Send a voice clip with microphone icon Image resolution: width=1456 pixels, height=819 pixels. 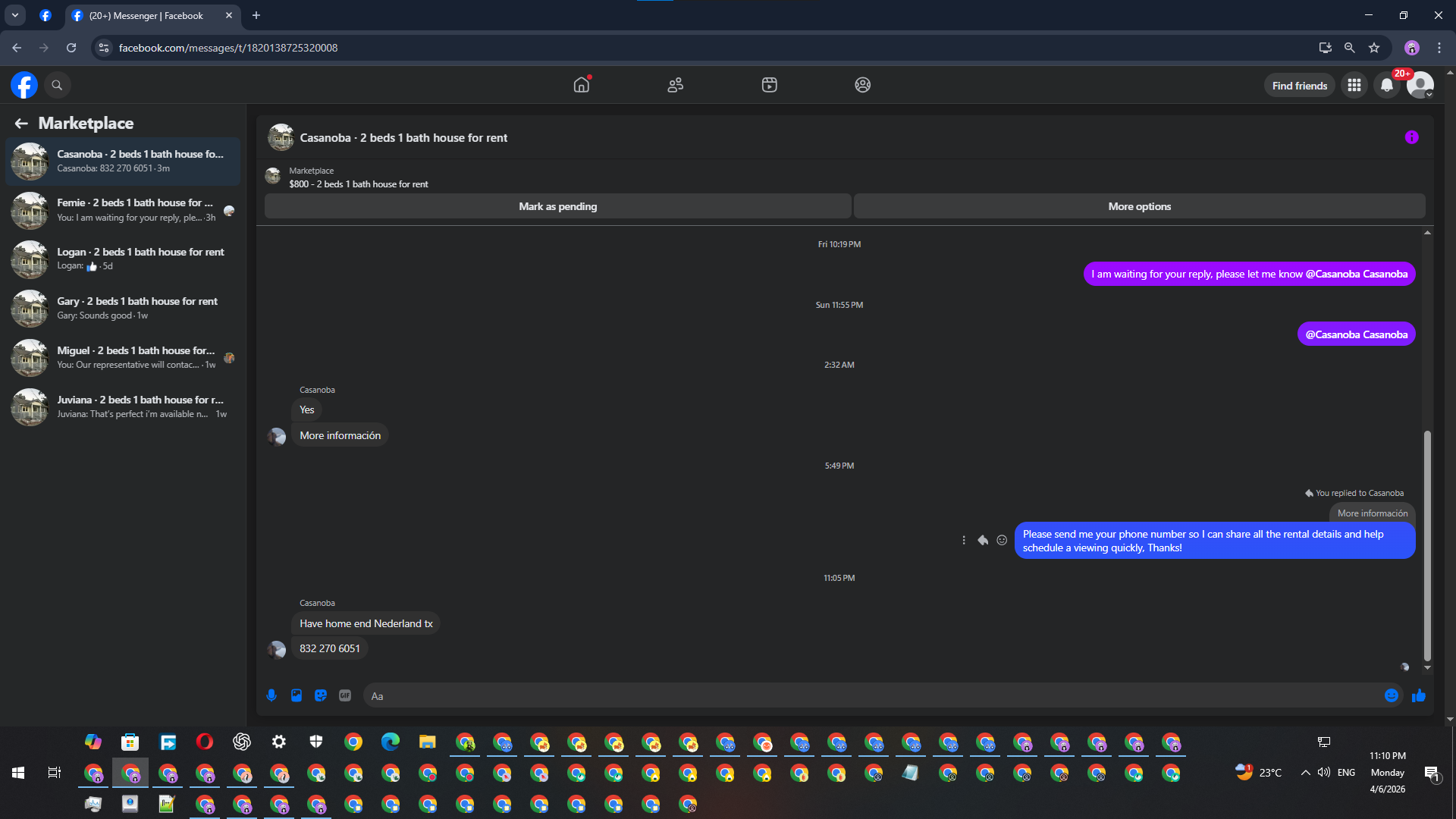(x=271, y=696)
